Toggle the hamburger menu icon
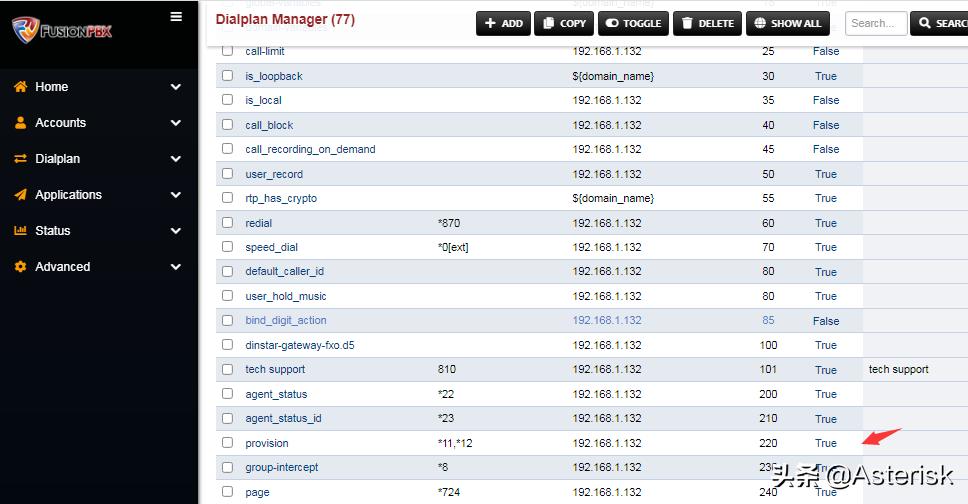The width and height of the screenshot is (968, 504). pos(176,17)
